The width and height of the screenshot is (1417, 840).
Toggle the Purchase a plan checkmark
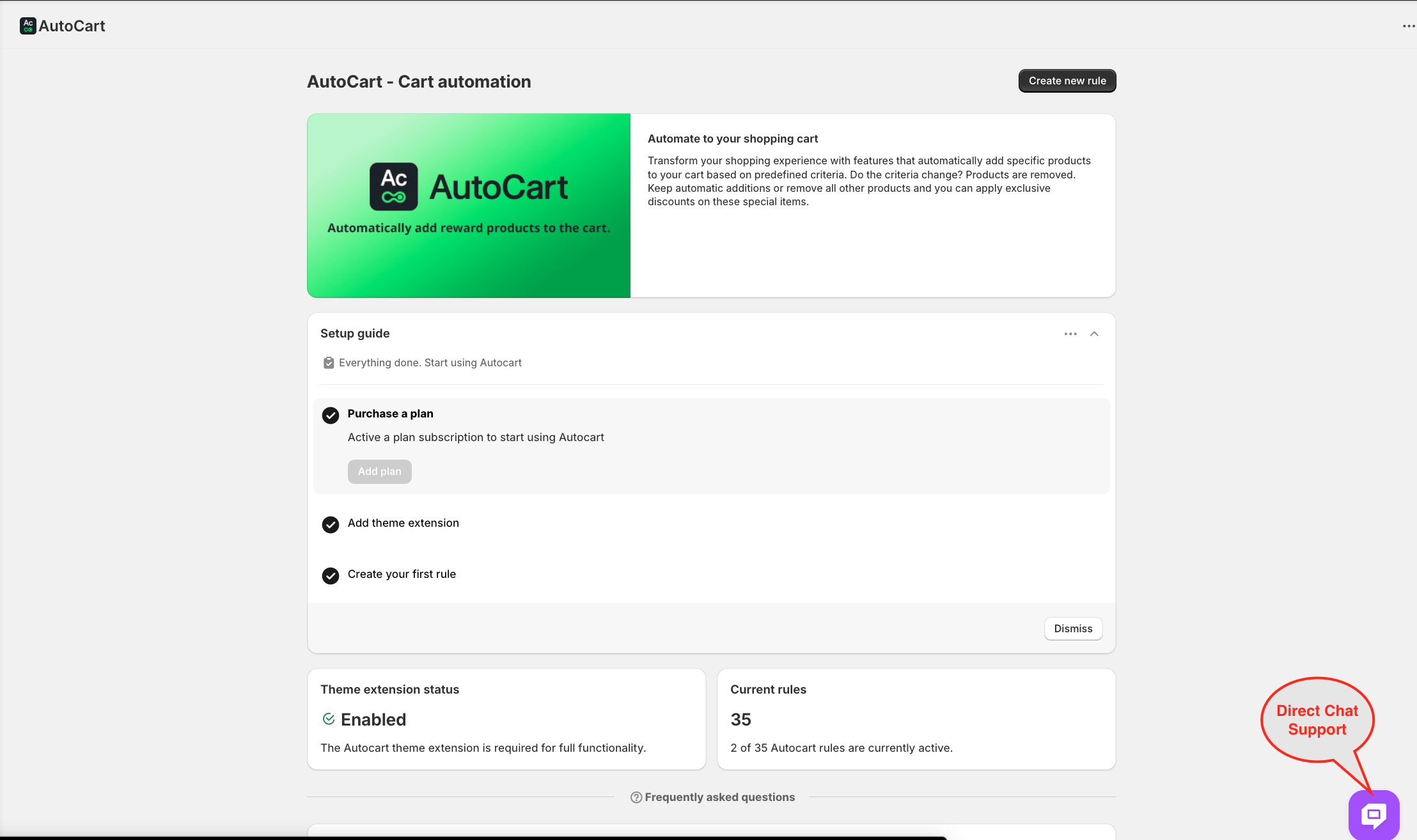click(331, 416)
